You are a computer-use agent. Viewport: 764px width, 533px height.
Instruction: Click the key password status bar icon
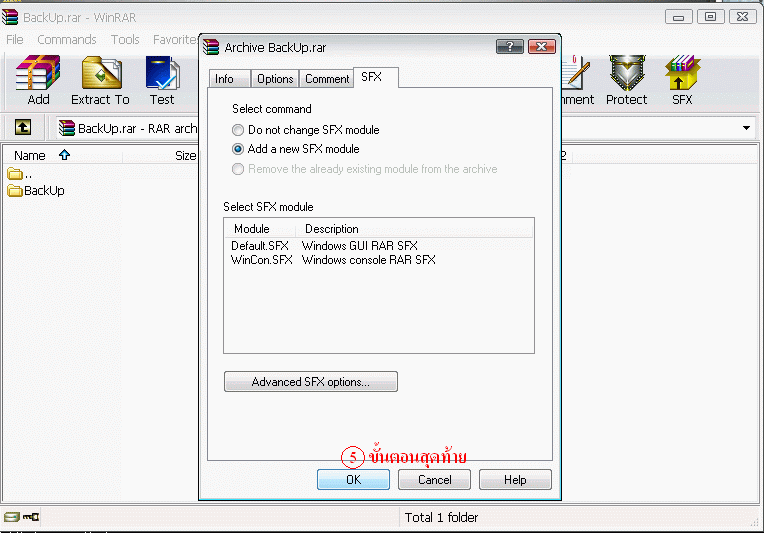coord(31,517)
